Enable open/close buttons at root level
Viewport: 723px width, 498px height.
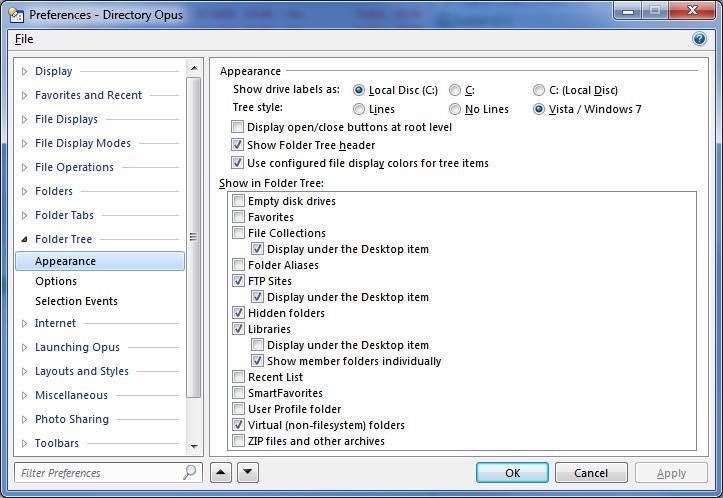click(237, 126)
